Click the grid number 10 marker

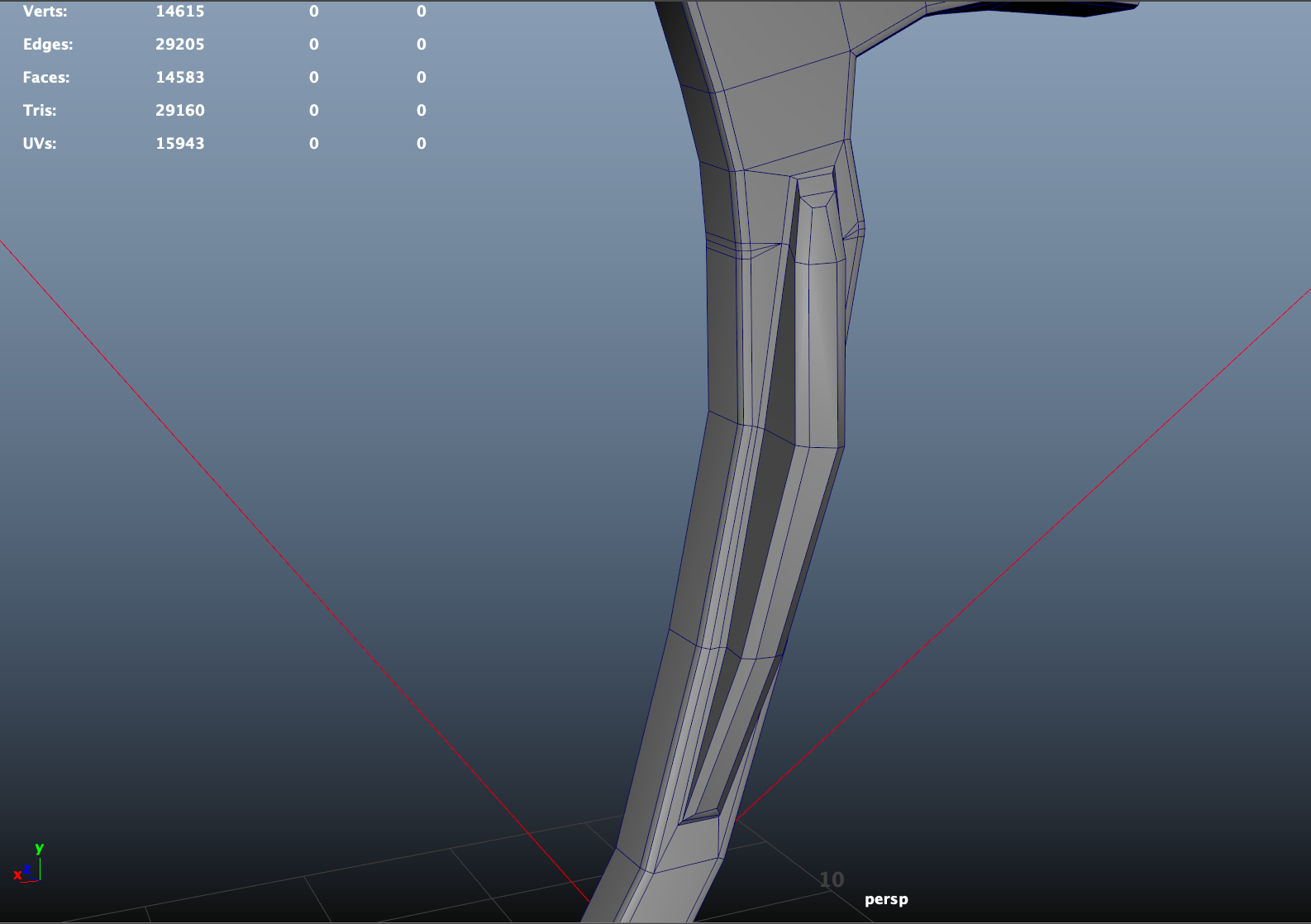832,879
